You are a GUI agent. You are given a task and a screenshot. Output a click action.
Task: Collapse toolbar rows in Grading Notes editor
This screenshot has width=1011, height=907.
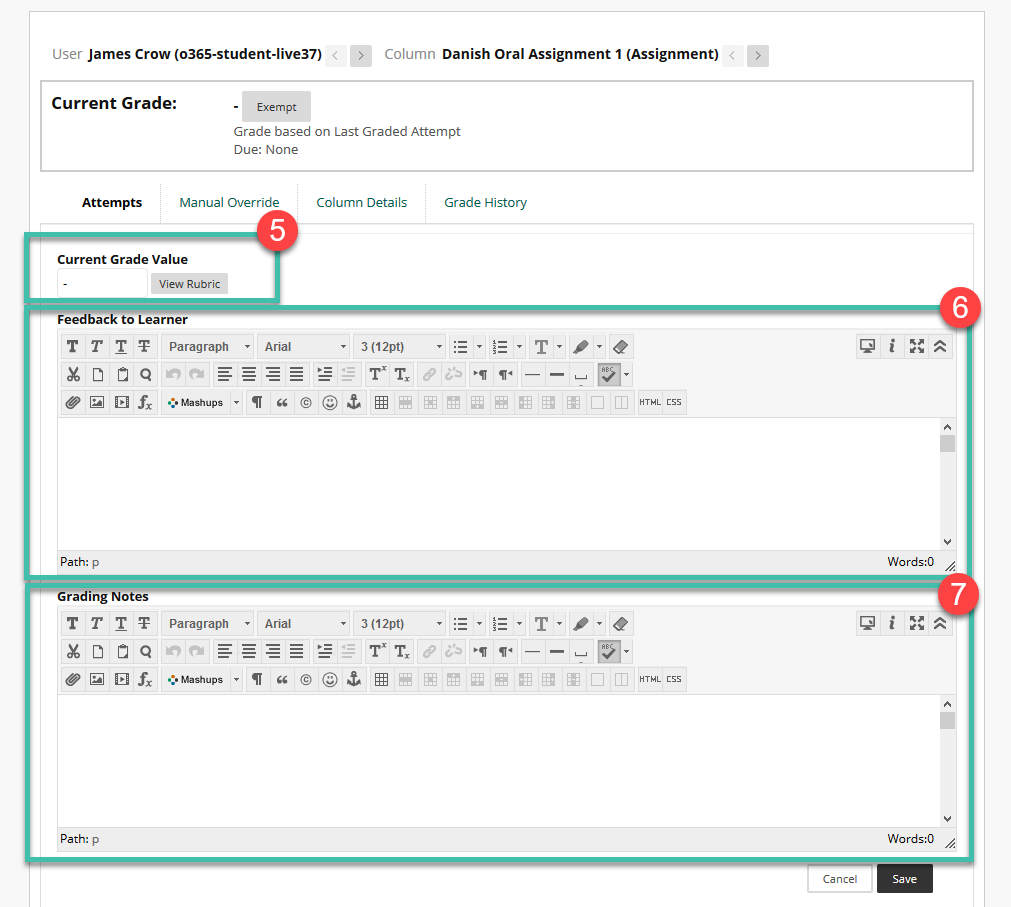[941, 624]
